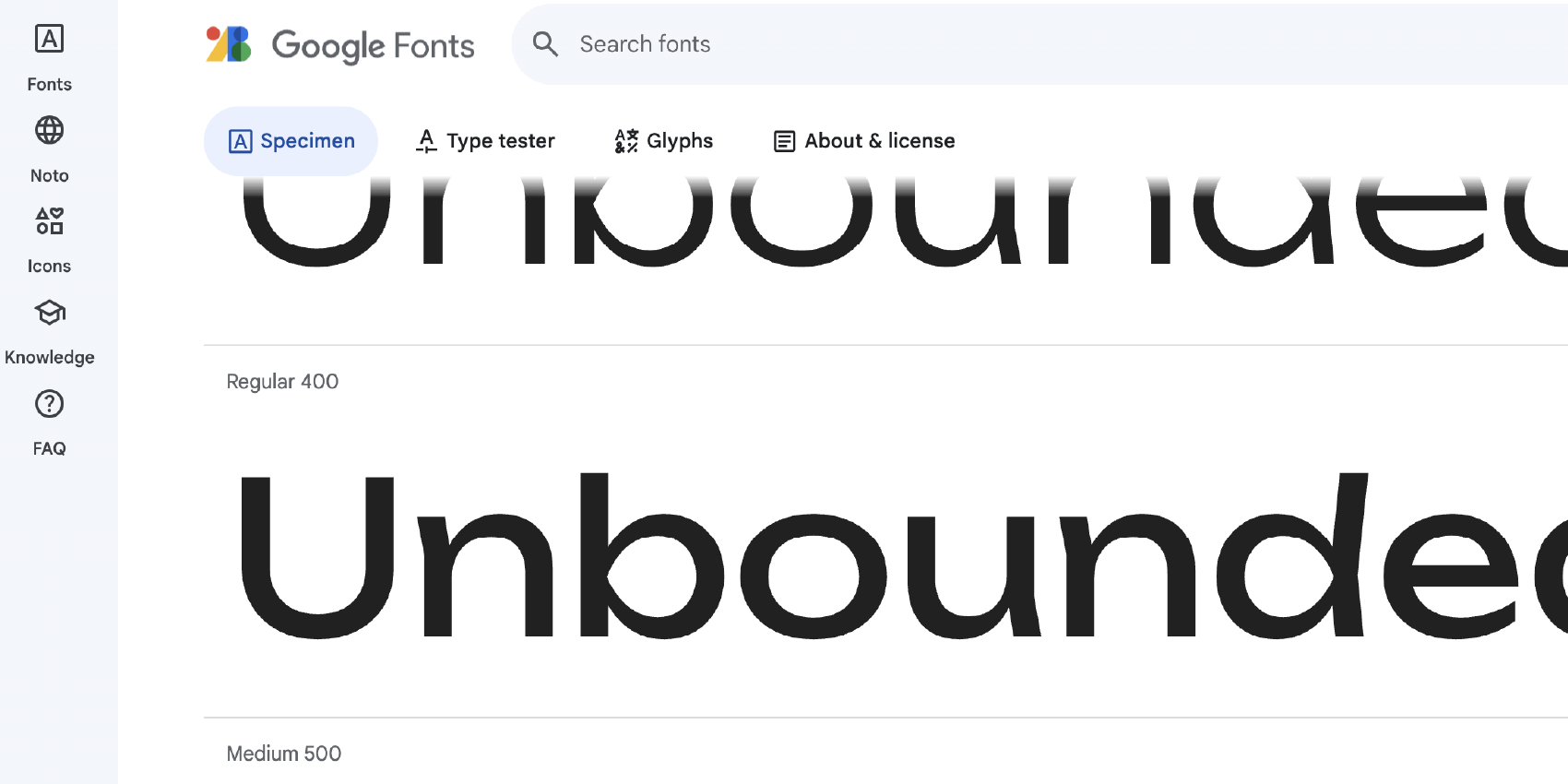Click the Regular 400 Unbounded specimen text

point(904,555)
